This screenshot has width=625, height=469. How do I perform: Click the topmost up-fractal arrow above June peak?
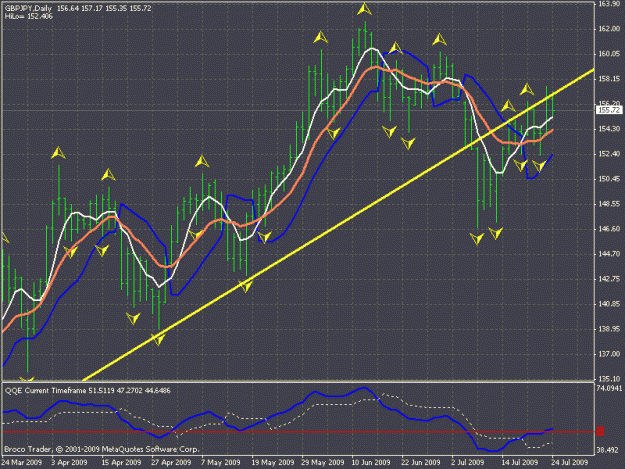tap(364, 9)
